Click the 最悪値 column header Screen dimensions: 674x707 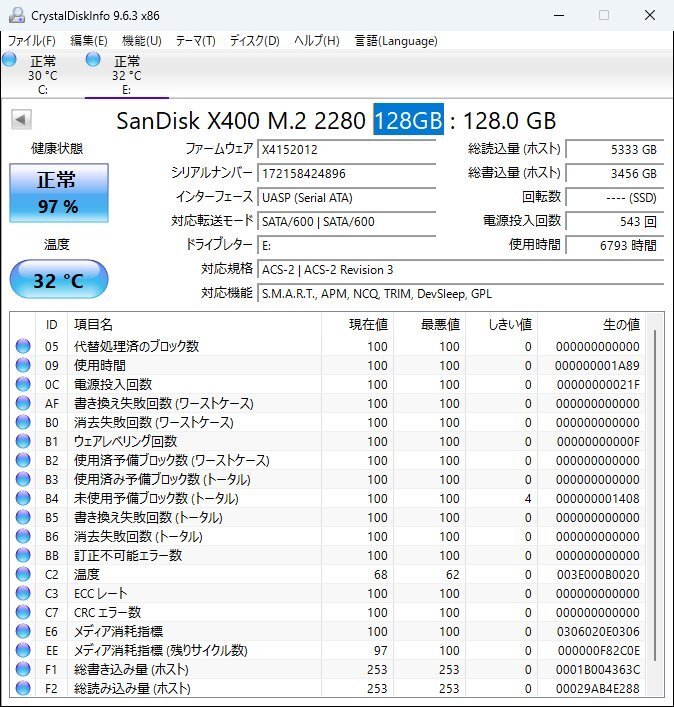tap(429, 324)
